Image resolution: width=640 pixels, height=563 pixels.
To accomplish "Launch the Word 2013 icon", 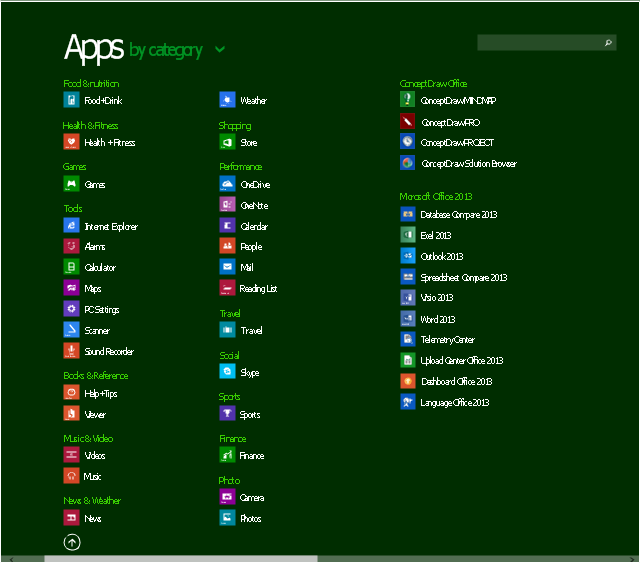I will coord(407,319).
